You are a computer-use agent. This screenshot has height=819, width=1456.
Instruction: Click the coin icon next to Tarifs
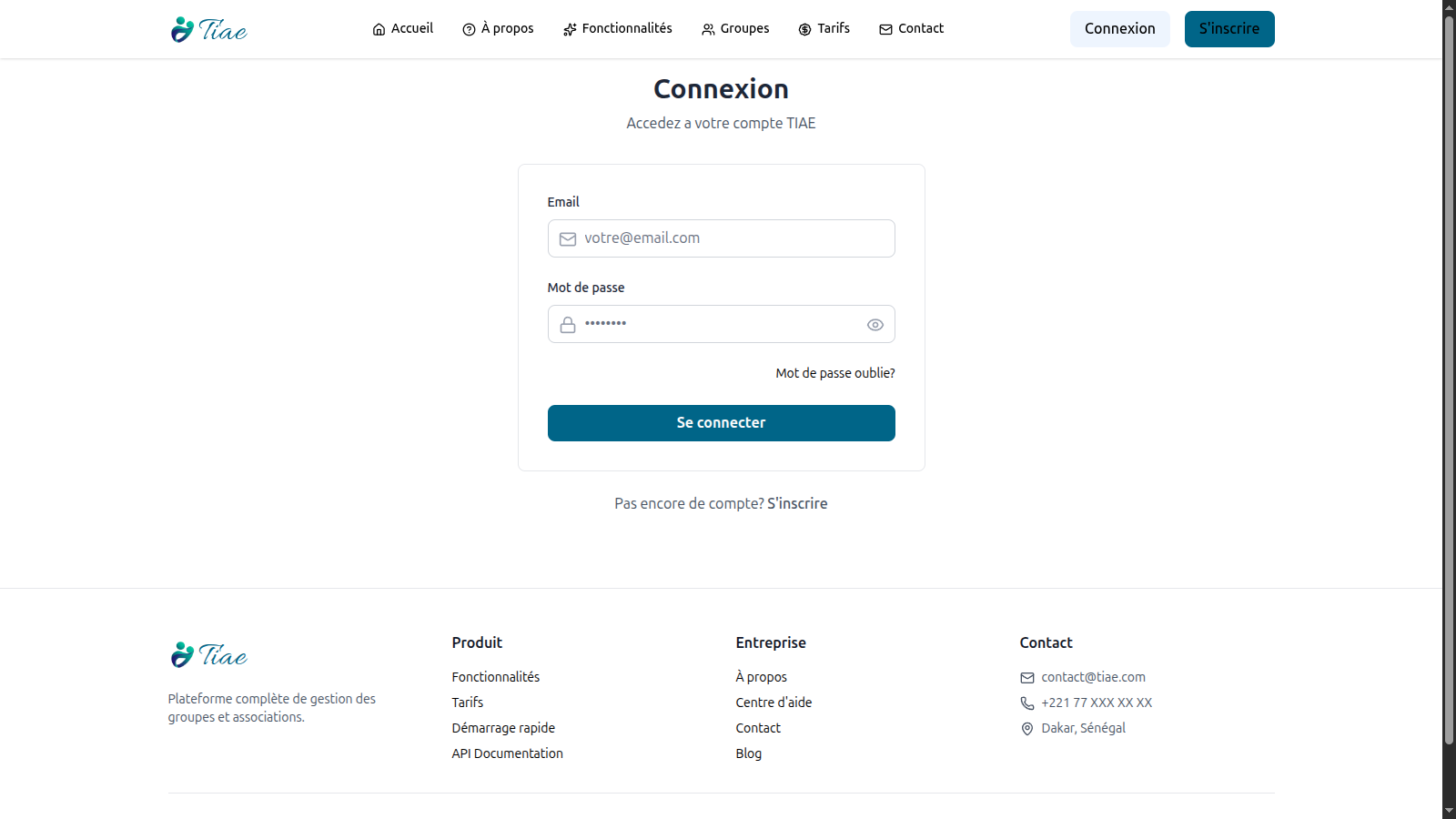(x=804, y=29)
